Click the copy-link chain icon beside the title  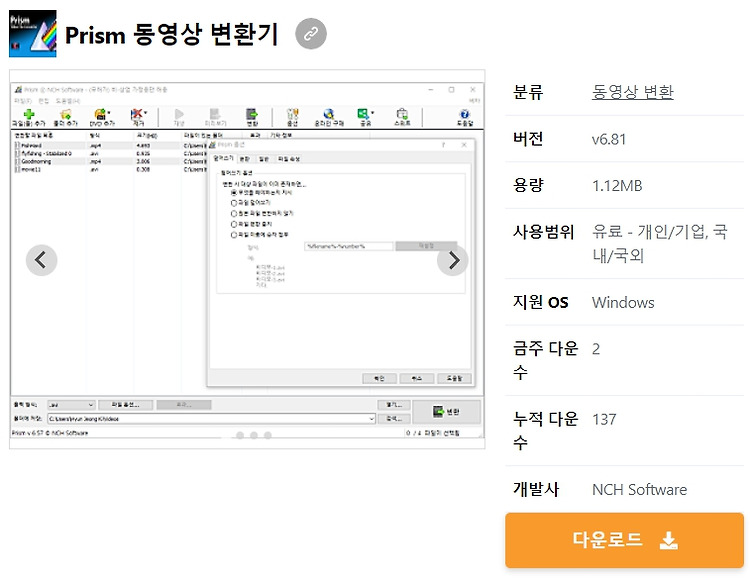click(x=311, y=34)
